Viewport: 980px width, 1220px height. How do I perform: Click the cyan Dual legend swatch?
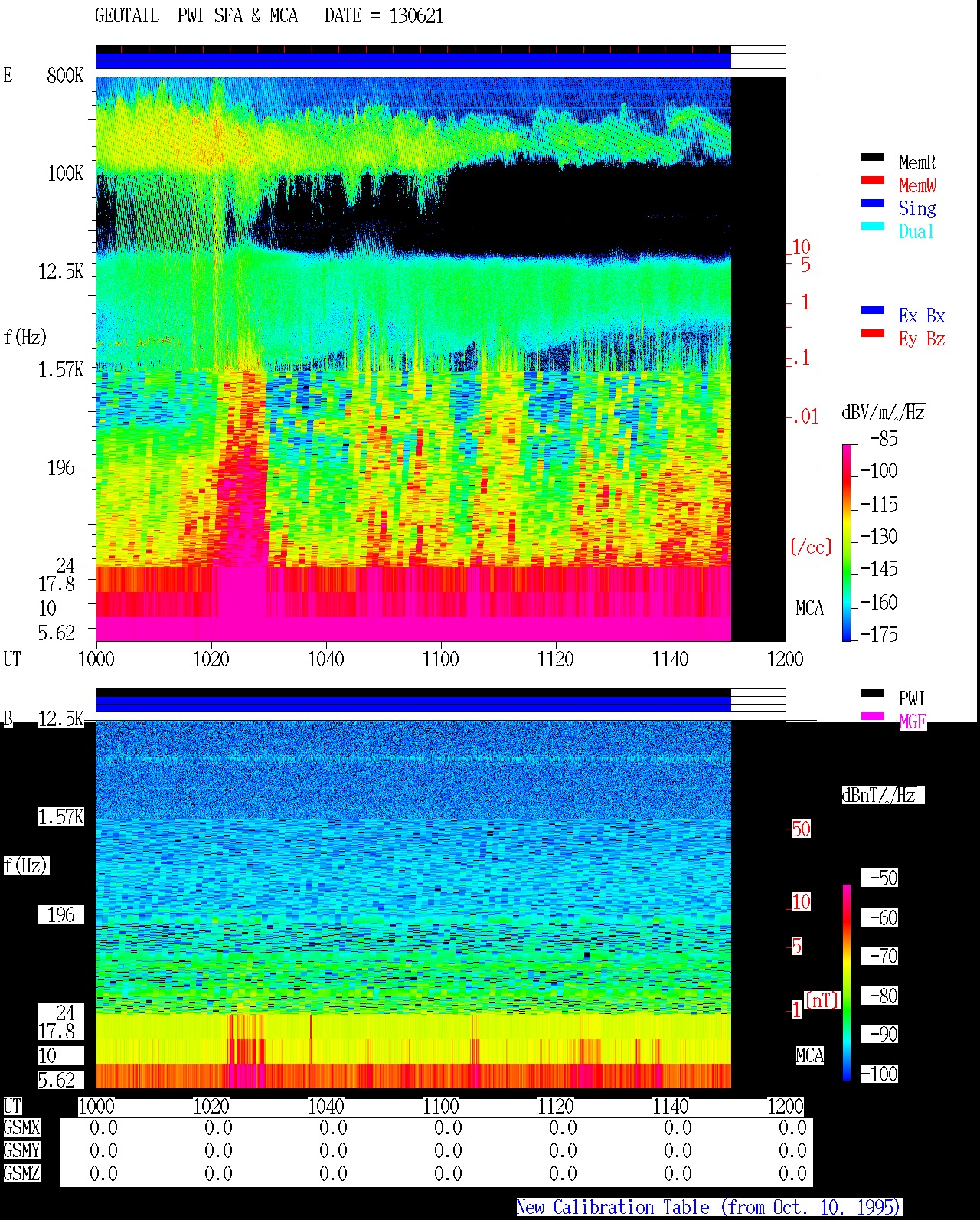(872, 226)
